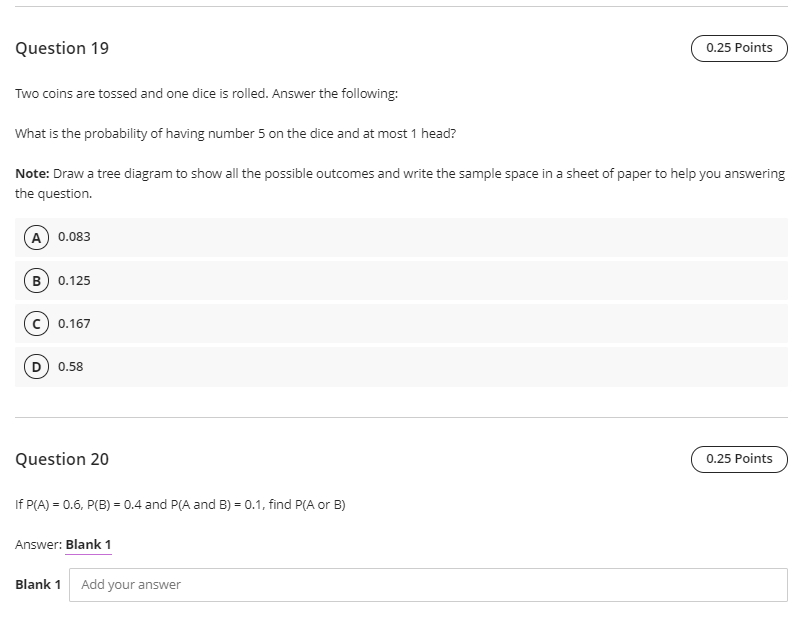This screenshot has height=629, width=797.
Task: Select option A radio circle
Action: point(36,237)
